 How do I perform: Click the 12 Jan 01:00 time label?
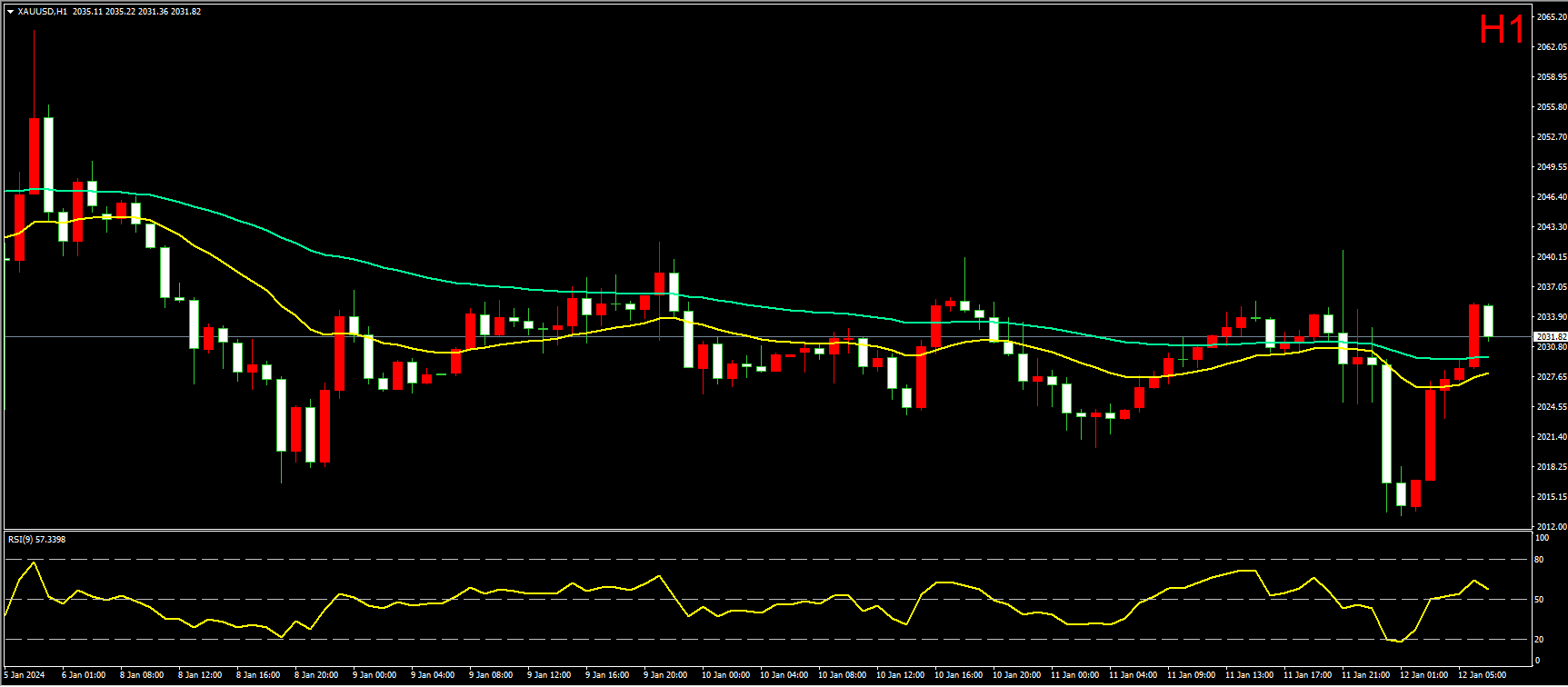tap(1423, 675)
